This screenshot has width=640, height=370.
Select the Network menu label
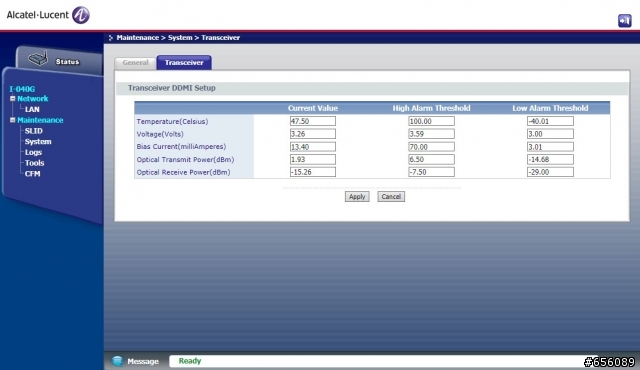coord(33,98)
